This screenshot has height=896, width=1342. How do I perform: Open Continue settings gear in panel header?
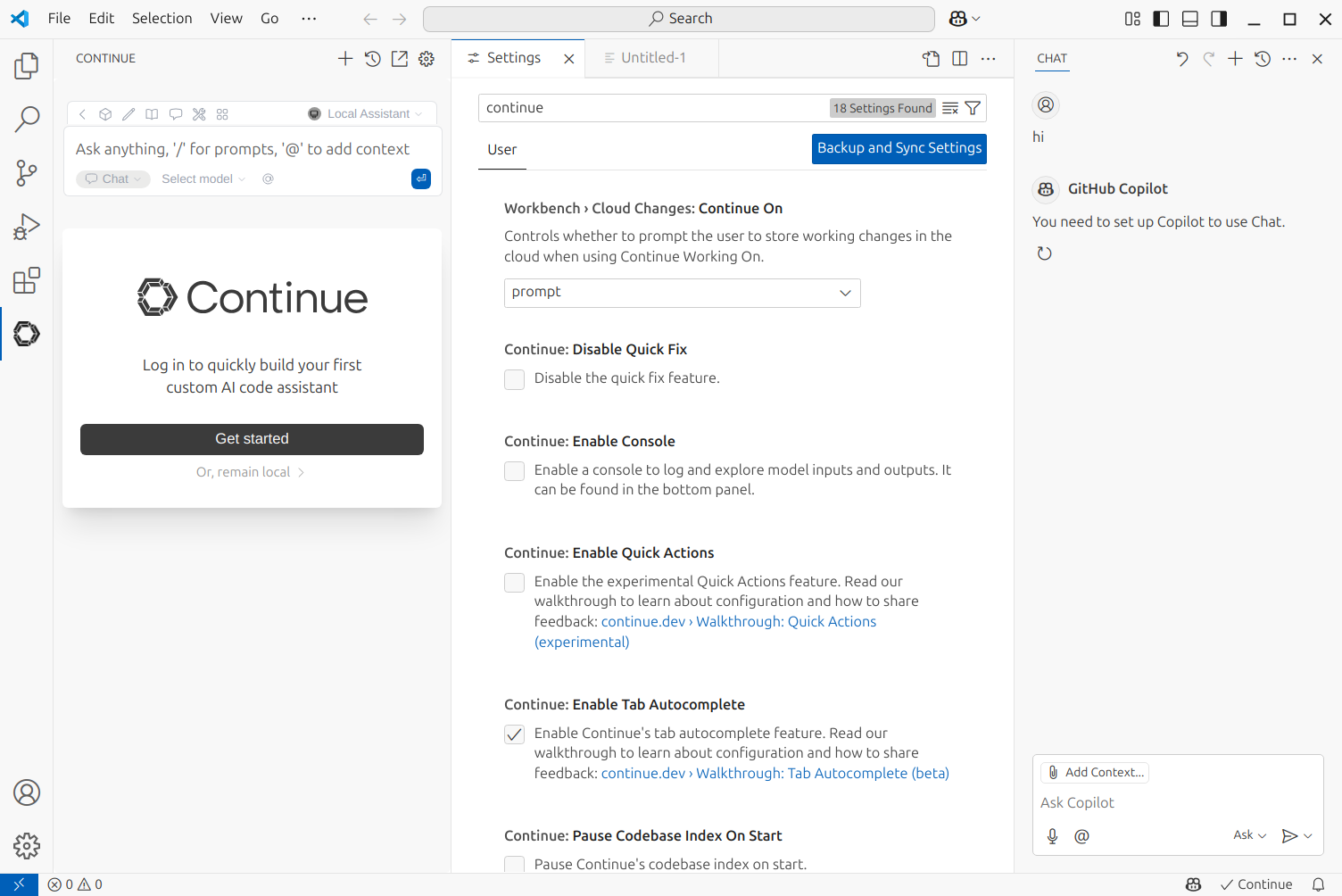427,58
